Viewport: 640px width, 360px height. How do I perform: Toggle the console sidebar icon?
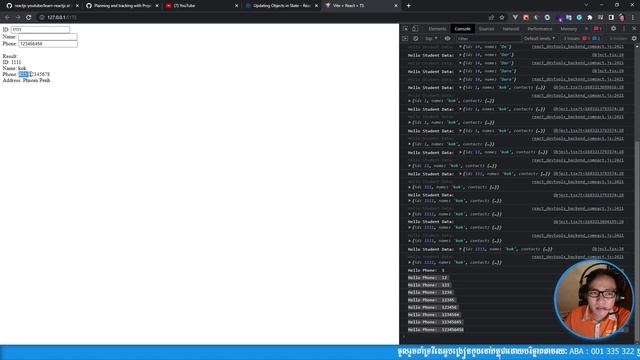(x=405, y=38)
